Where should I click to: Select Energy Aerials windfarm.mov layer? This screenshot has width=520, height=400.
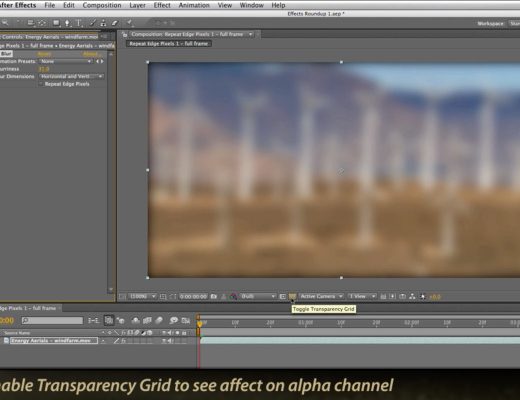tap(54, 341)
